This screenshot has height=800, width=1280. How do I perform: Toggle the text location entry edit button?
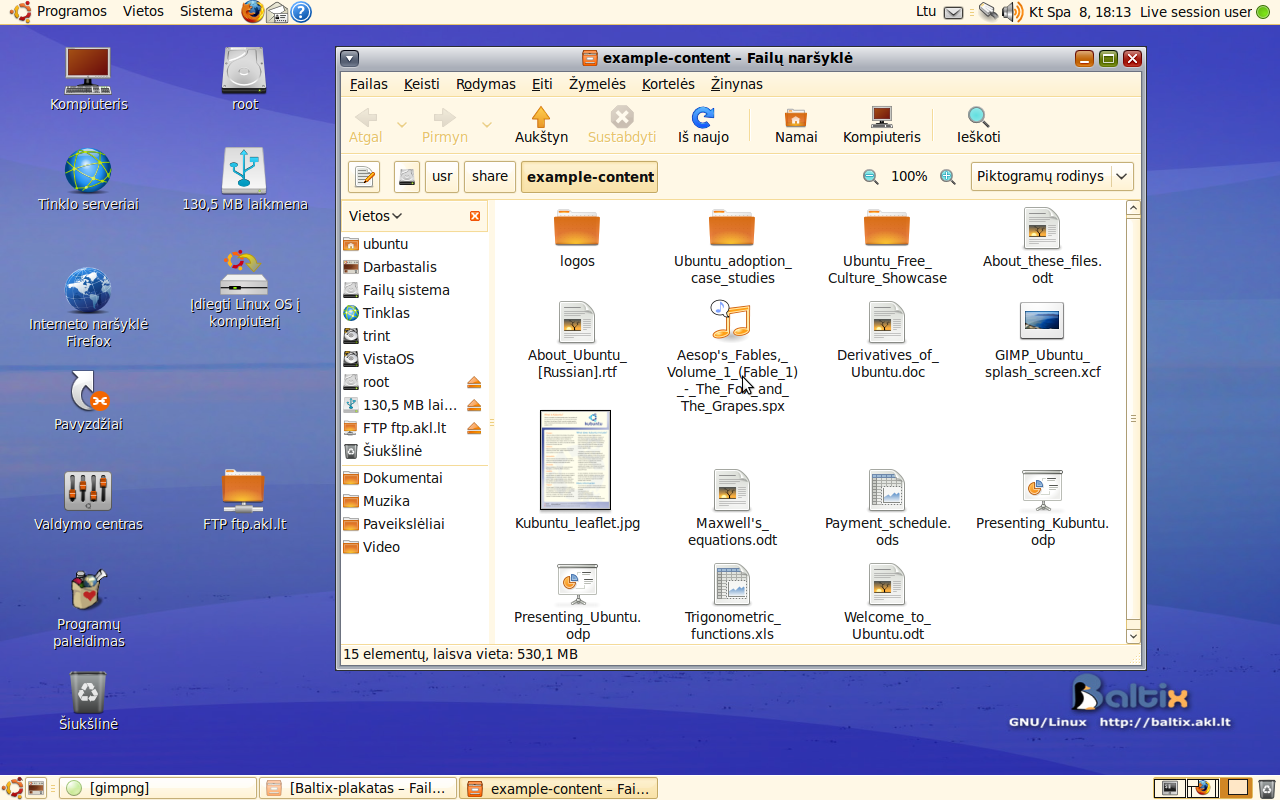(x=364, y=177)
